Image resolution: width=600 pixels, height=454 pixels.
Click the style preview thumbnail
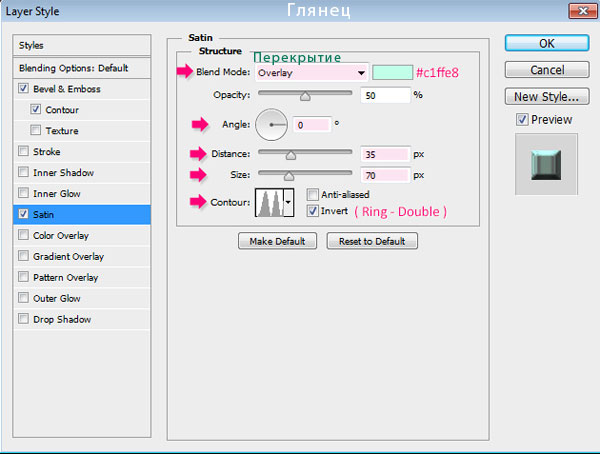(546, 164)
